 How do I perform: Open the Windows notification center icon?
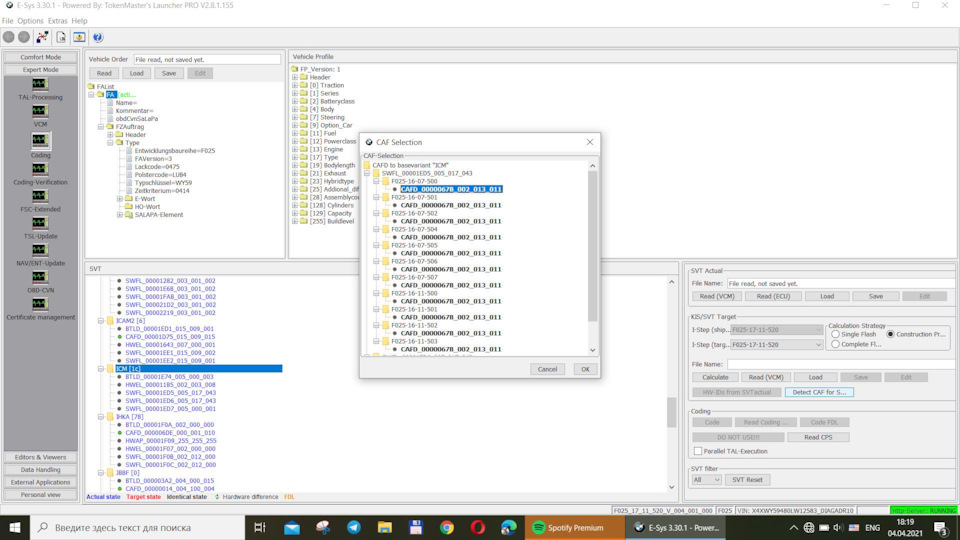[x=941, y=527]
